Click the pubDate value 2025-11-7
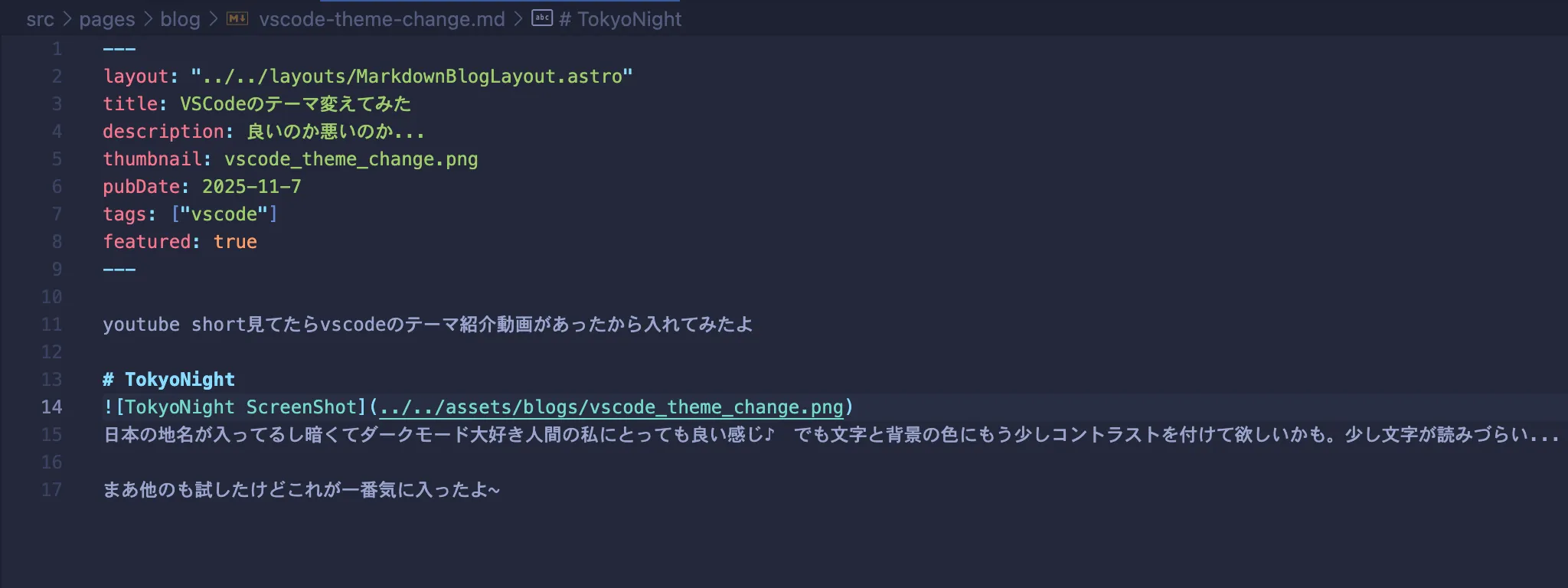The image size is (1568, 588). click(251, 186)
